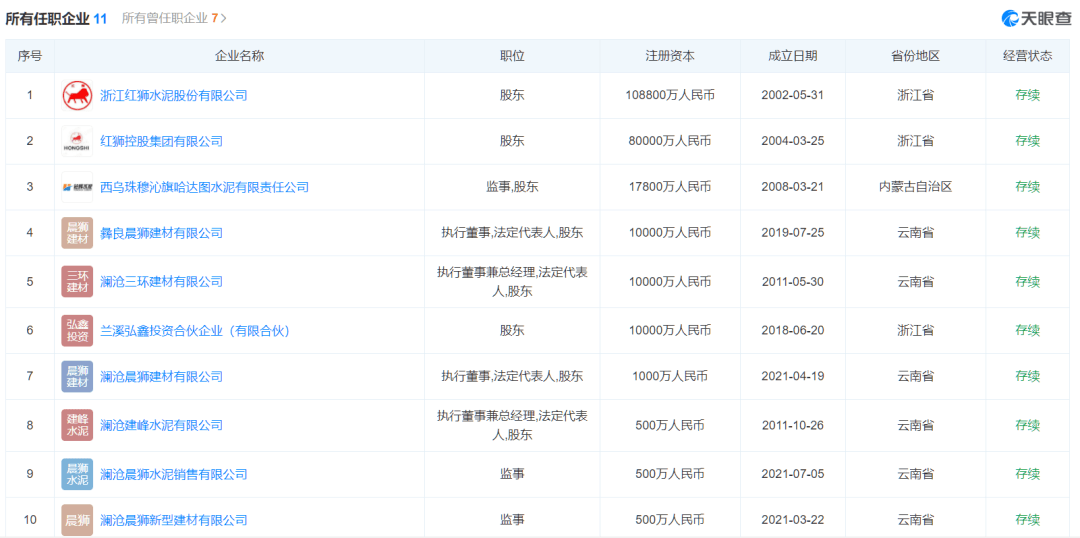Click the blue 晨狮水泥 company icon
The height and width of the screenshot is (538, 1080).
click(x=77, y=474)
